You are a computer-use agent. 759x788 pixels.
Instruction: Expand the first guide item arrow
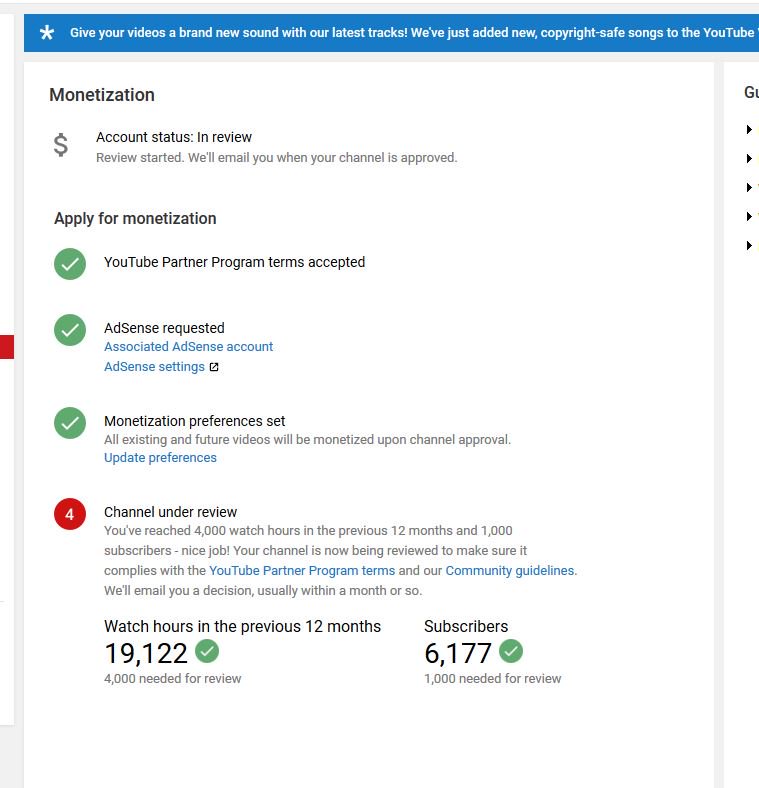tap(749, 130)
